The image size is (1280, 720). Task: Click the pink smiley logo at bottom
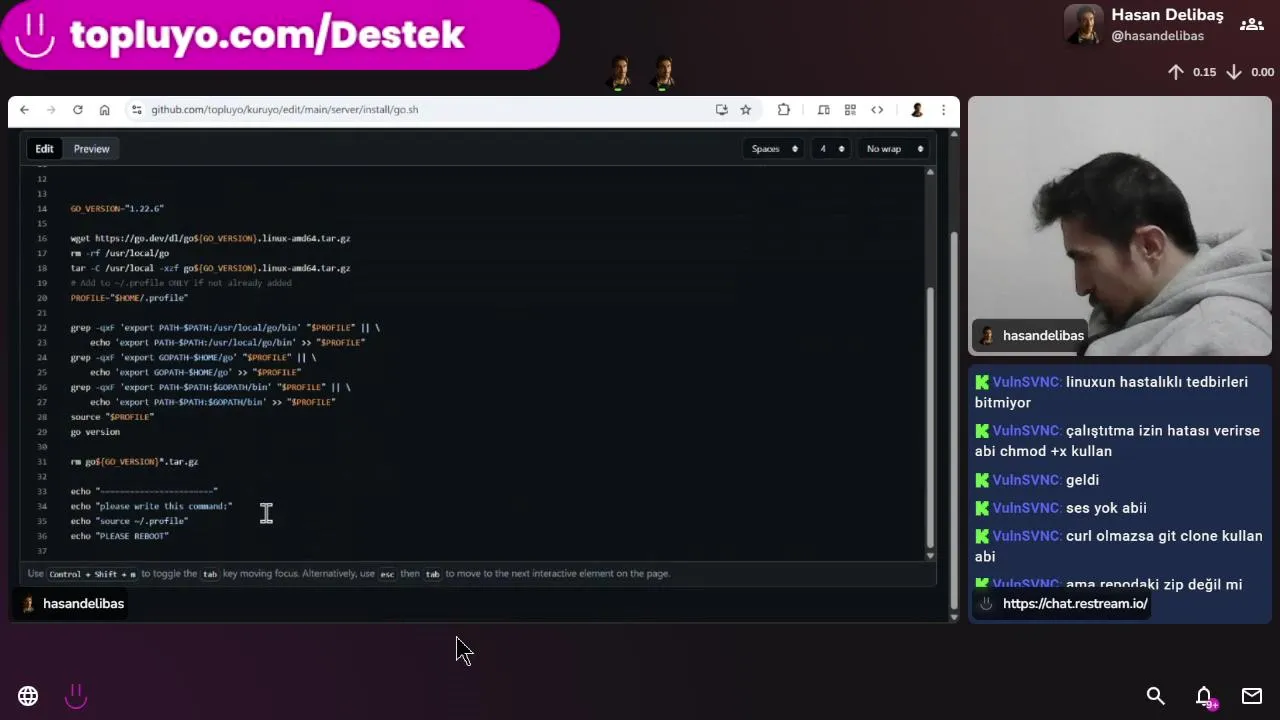pyautogui.click(x=76, y=696)
